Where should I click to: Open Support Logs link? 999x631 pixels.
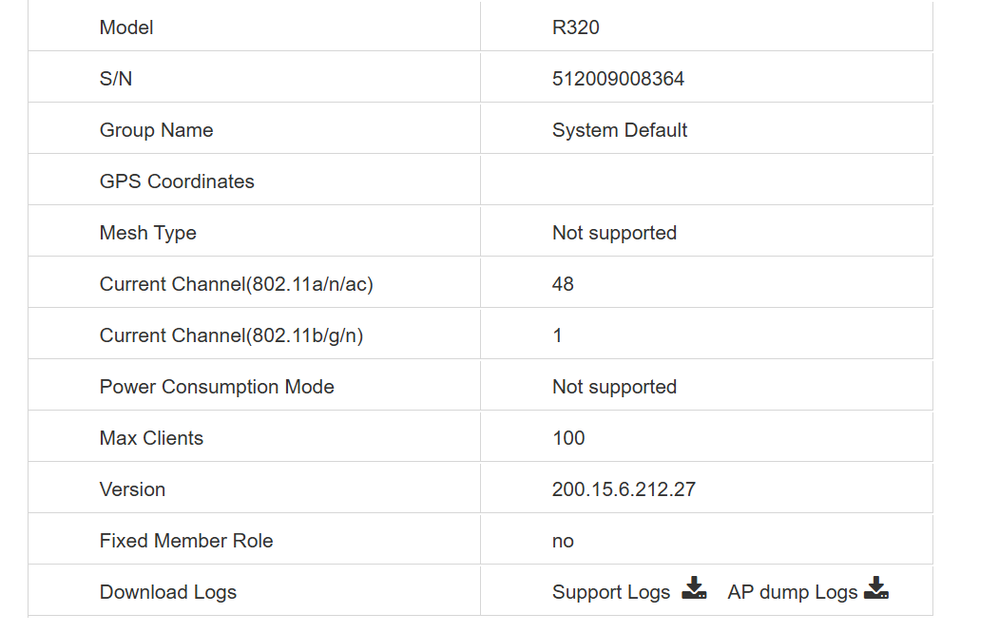click(x=611, y=592)
